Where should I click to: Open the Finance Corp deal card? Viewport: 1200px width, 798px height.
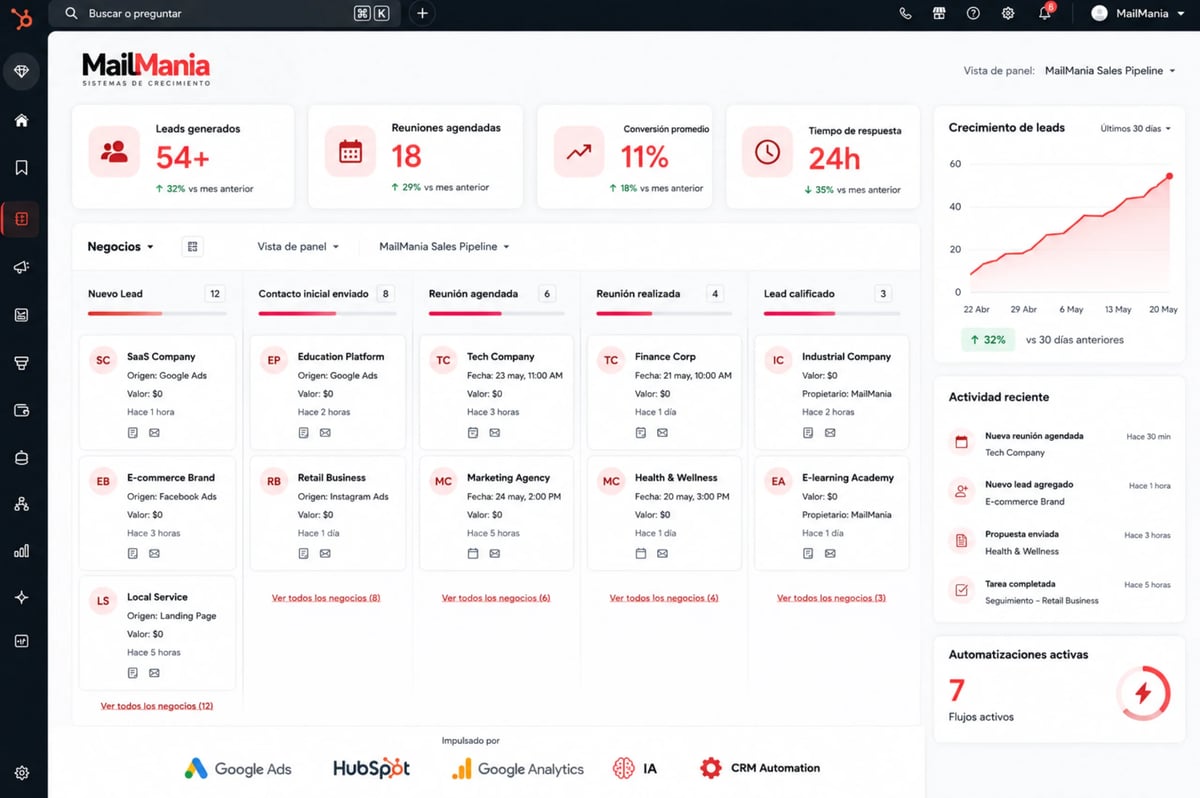664,392
